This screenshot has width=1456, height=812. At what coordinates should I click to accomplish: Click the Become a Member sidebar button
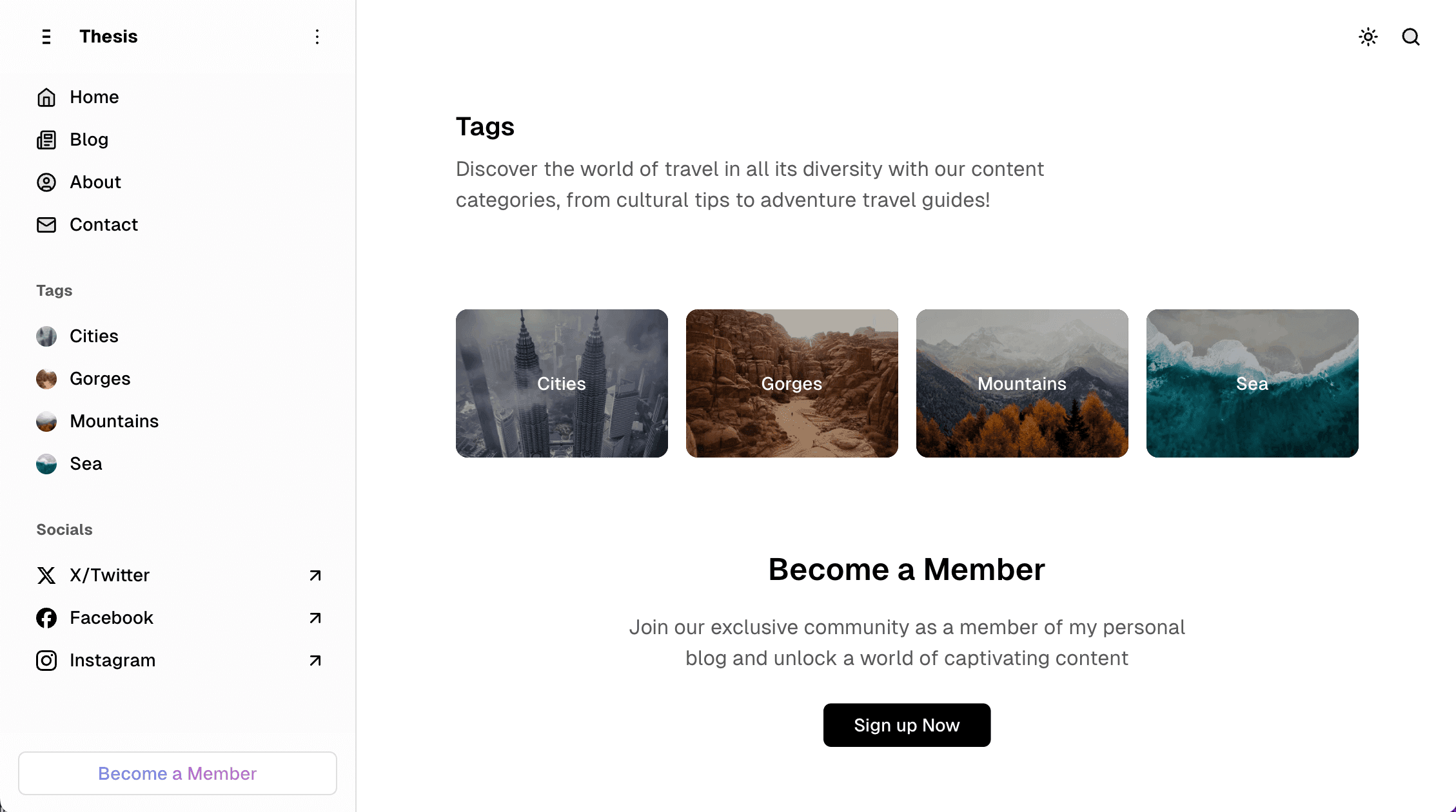pos(177,773)
